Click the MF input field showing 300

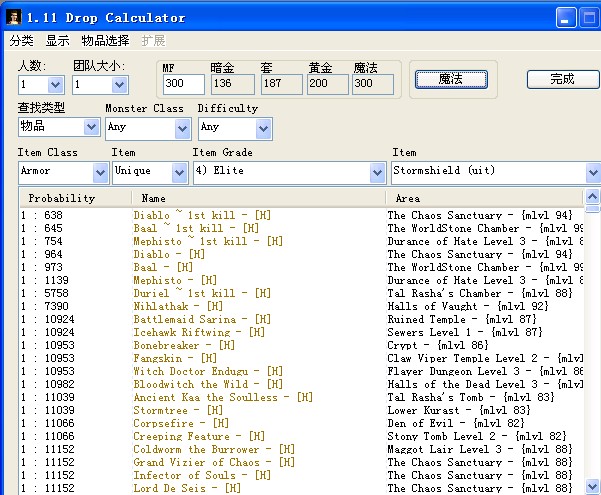184,84
